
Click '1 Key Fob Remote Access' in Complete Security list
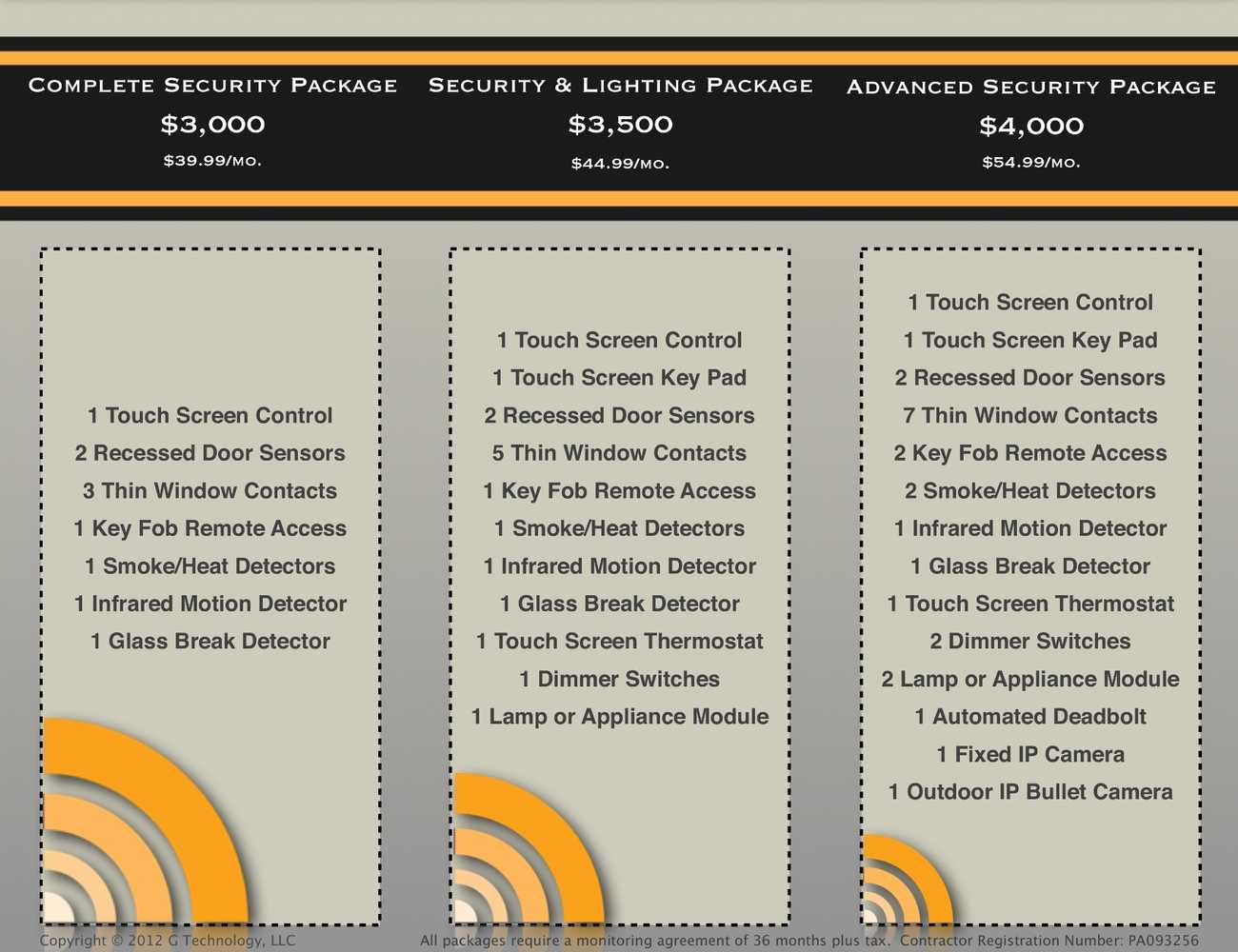(210, 528)
